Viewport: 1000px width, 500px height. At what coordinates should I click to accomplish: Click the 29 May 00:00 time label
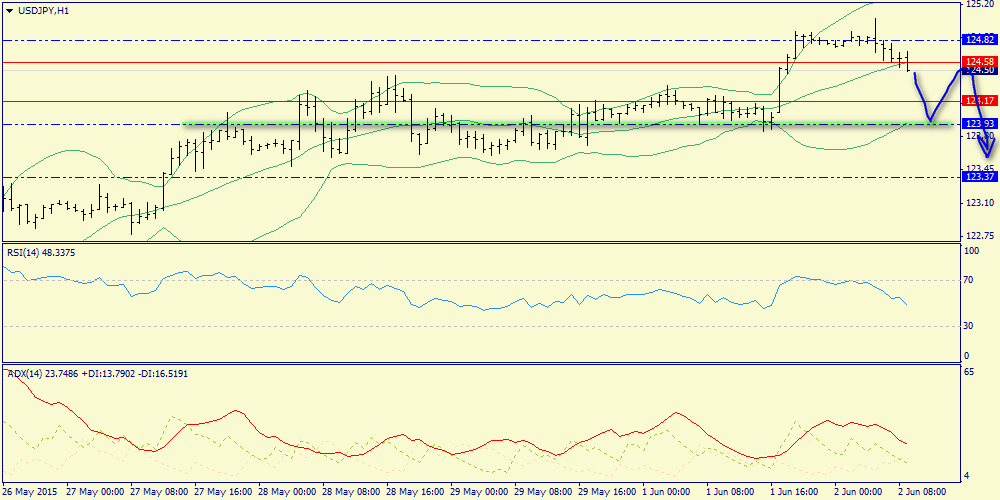point(479,492)
